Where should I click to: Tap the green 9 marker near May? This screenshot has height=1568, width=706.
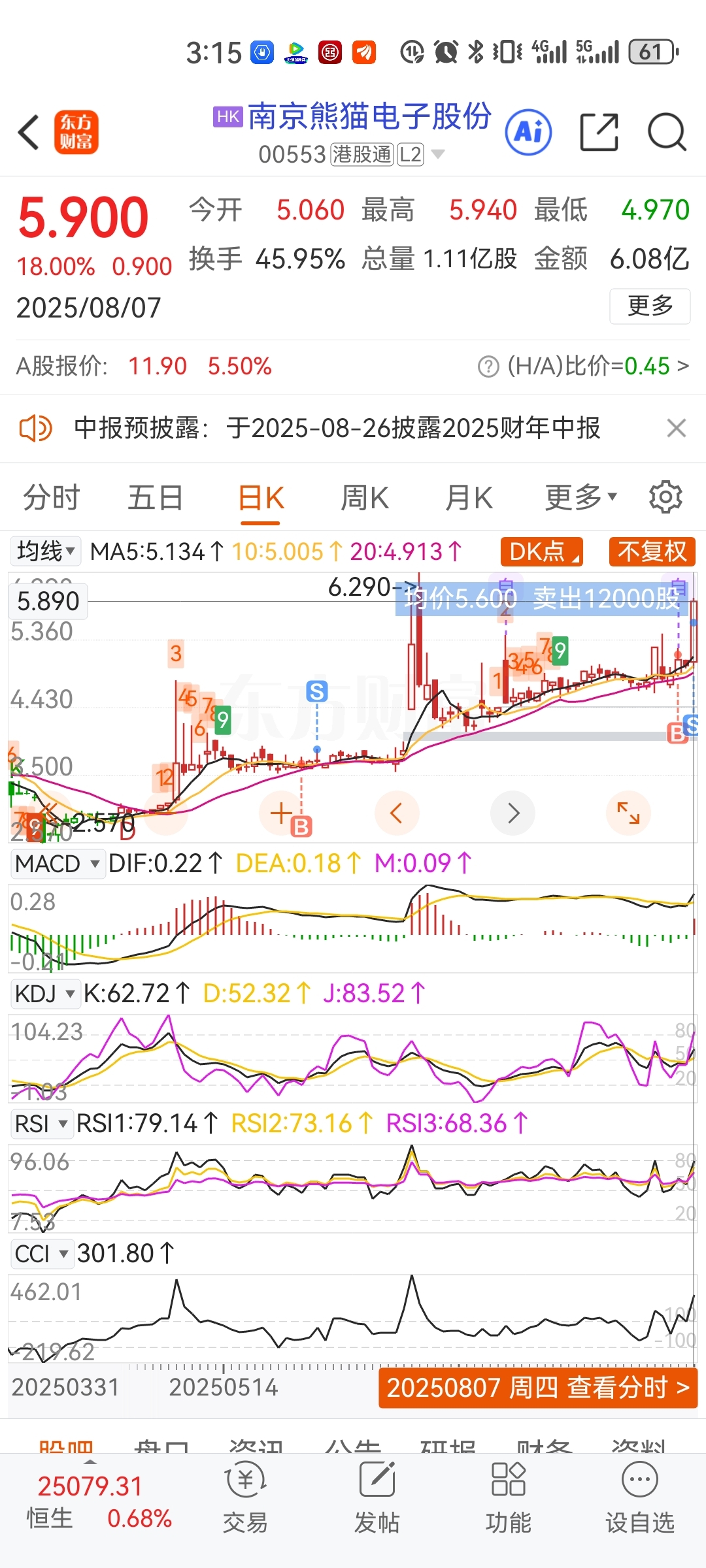pyautogui.click(x=223, y=720)
